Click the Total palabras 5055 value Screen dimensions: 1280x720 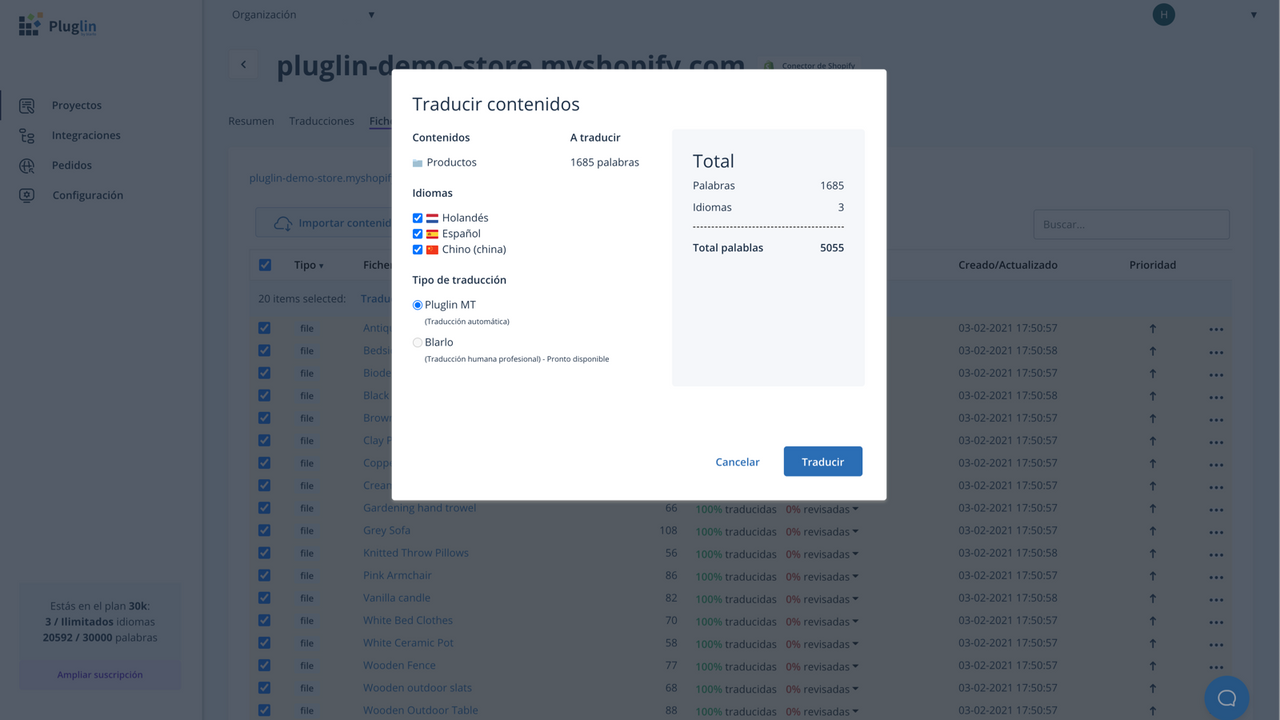(x=832, y=248)
